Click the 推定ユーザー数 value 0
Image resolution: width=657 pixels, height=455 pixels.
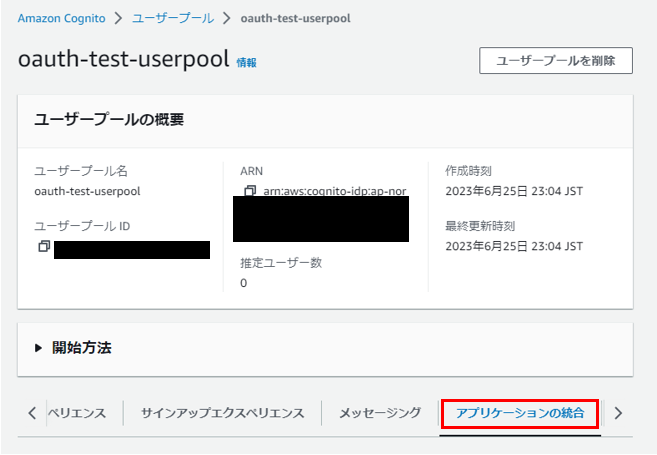(243, 283)
